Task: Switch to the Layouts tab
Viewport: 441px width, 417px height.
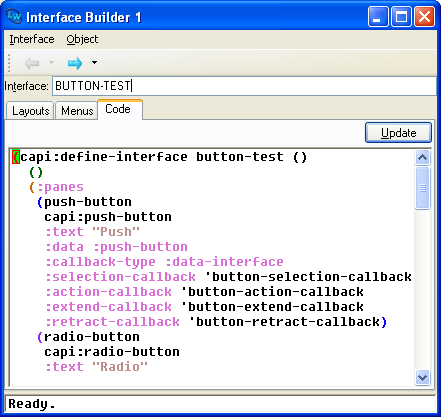Action: (x=30, y=111)
